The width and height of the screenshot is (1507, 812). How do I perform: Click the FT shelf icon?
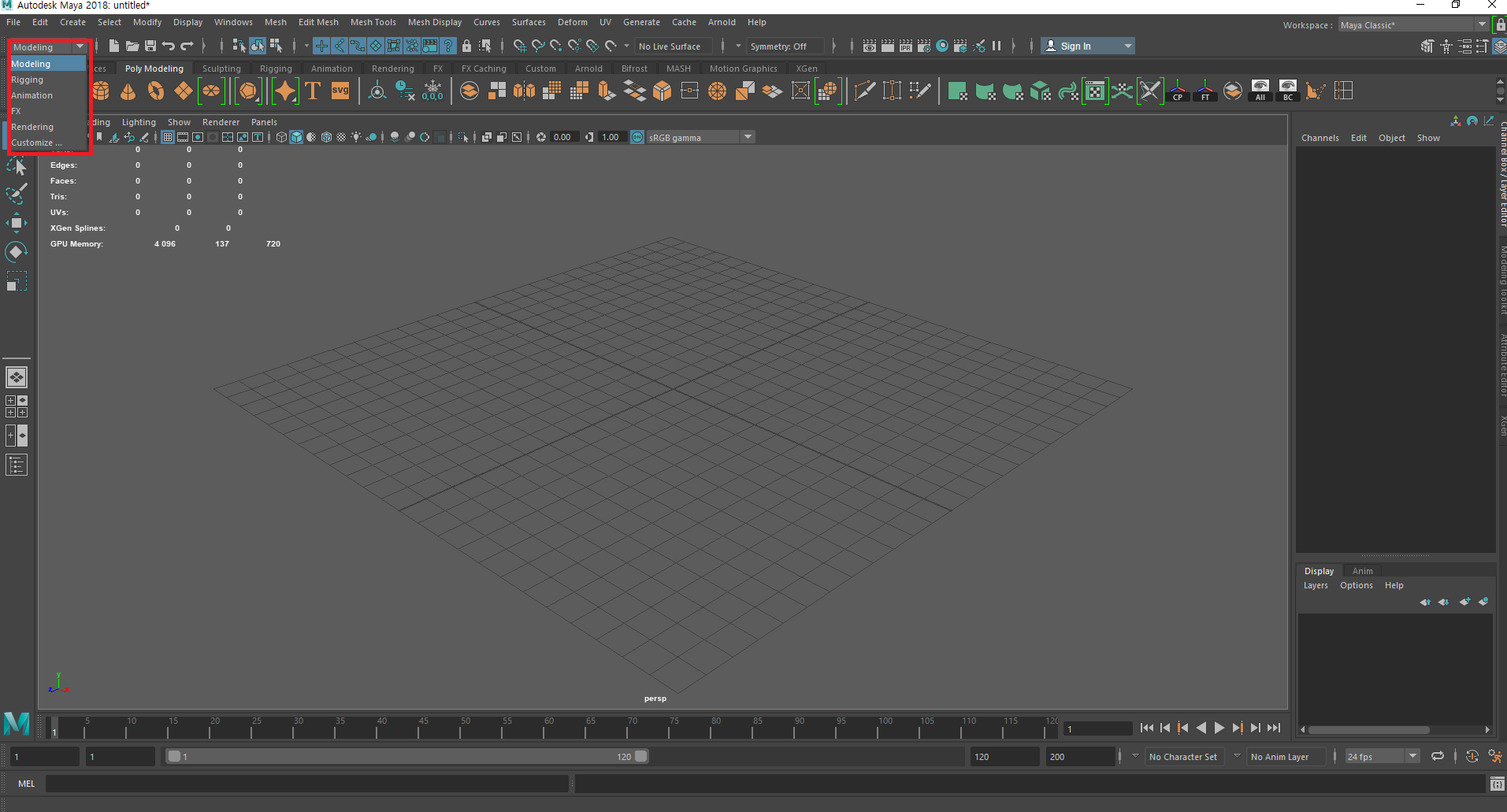point(1205,91)
